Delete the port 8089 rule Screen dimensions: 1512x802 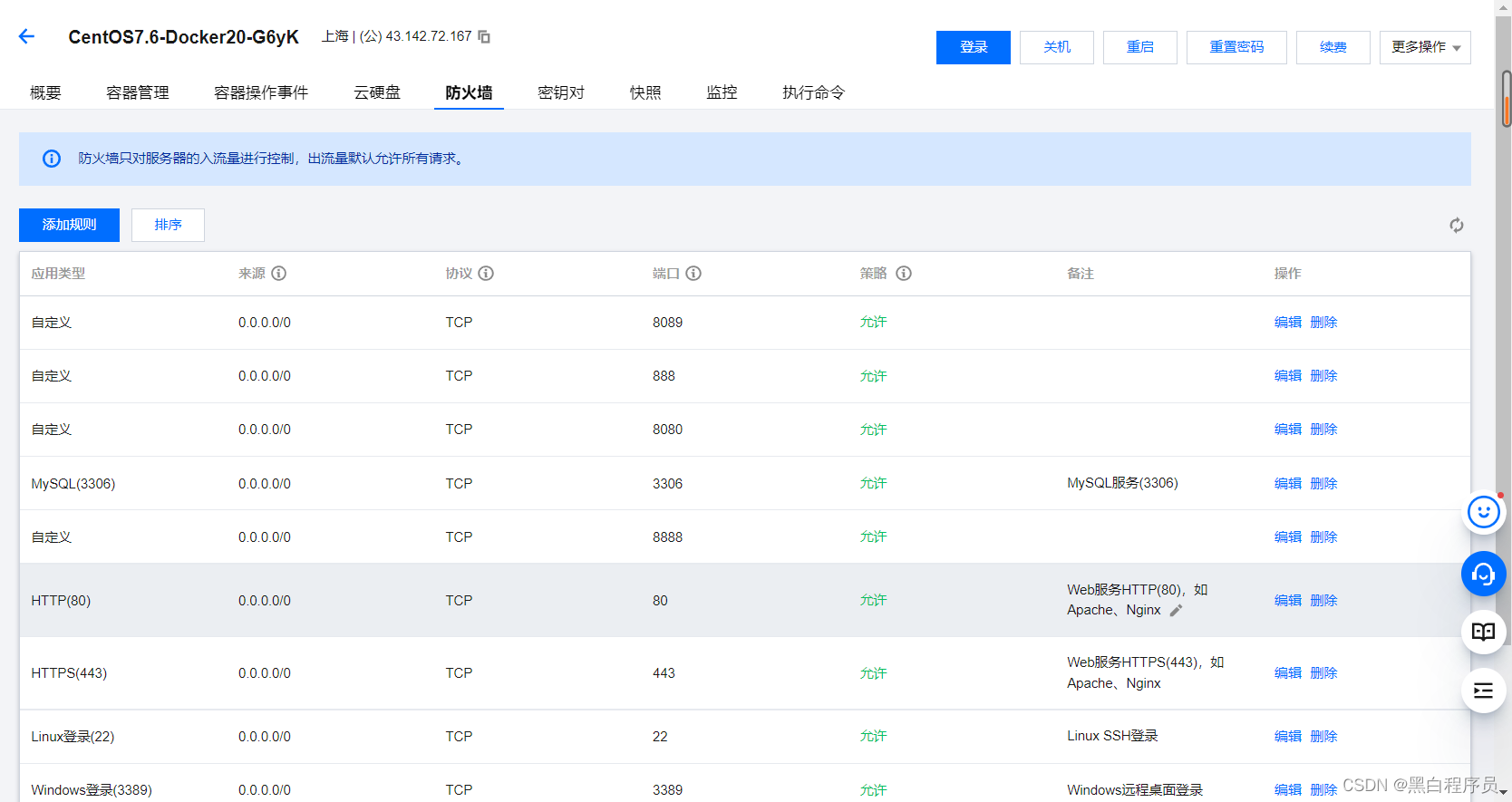[x=1323, y=323]
